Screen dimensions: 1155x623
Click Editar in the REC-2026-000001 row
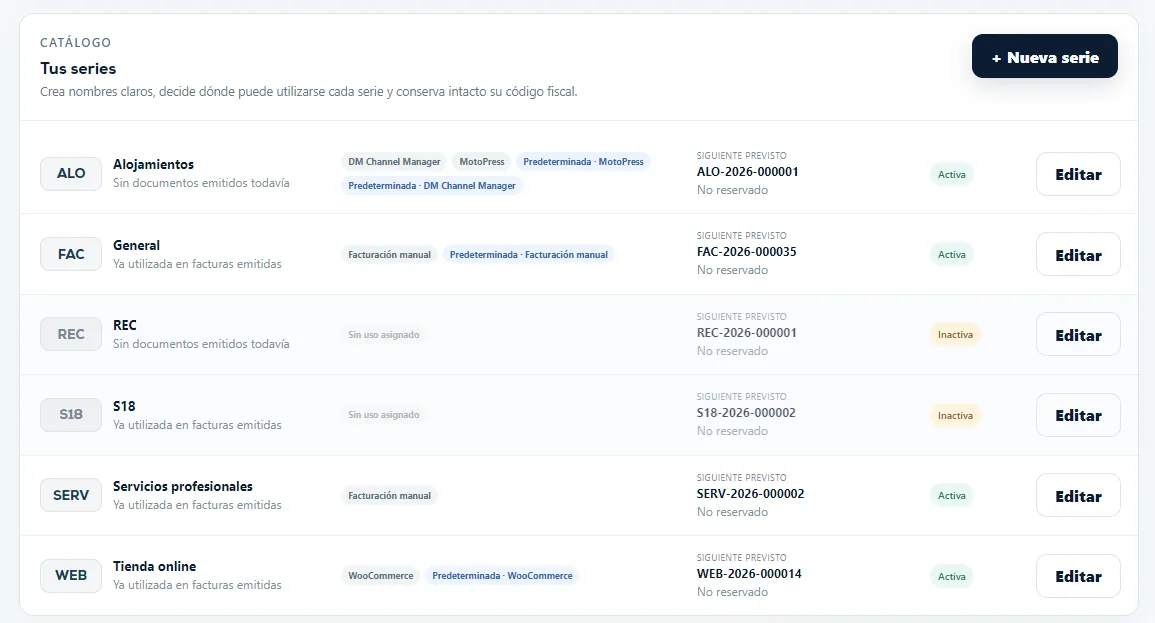coord(1078,335)
